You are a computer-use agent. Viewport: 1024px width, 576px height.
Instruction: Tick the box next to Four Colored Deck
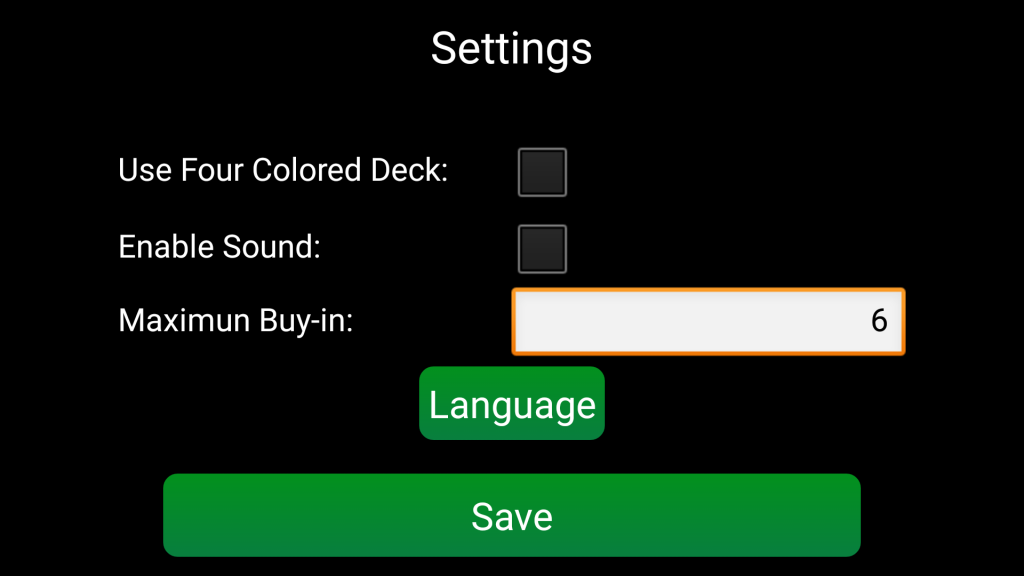coord(542,172)
